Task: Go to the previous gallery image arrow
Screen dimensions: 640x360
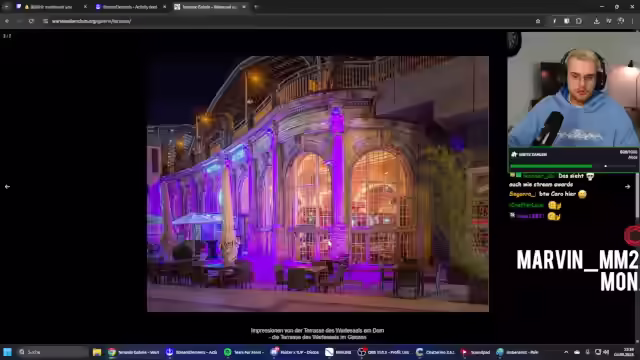Action: point(7,187)
